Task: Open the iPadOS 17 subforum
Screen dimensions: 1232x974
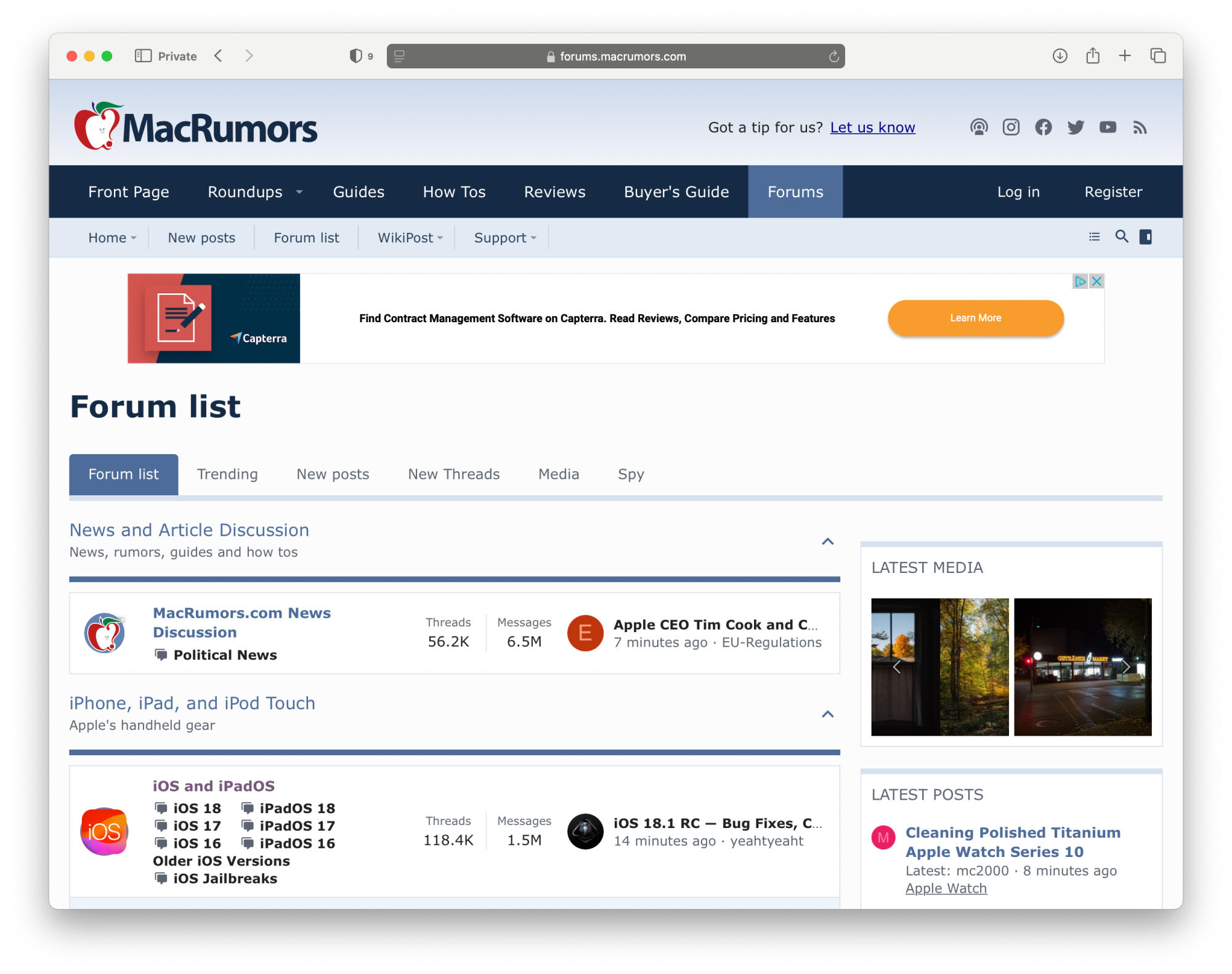Action: (297, 826)
